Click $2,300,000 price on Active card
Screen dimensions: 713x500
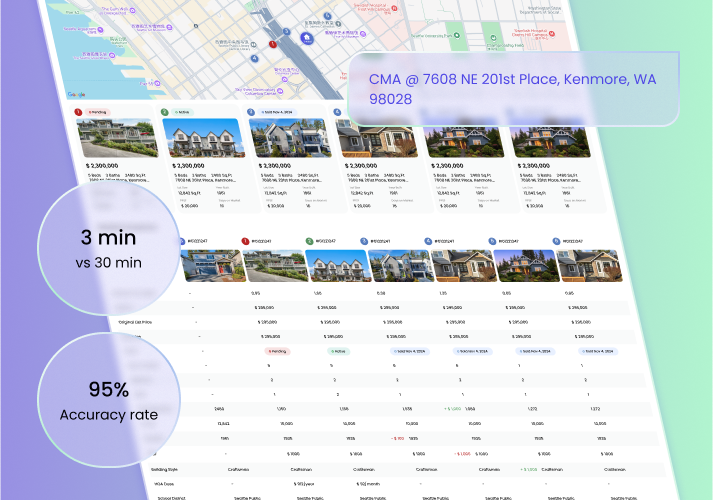188,165
